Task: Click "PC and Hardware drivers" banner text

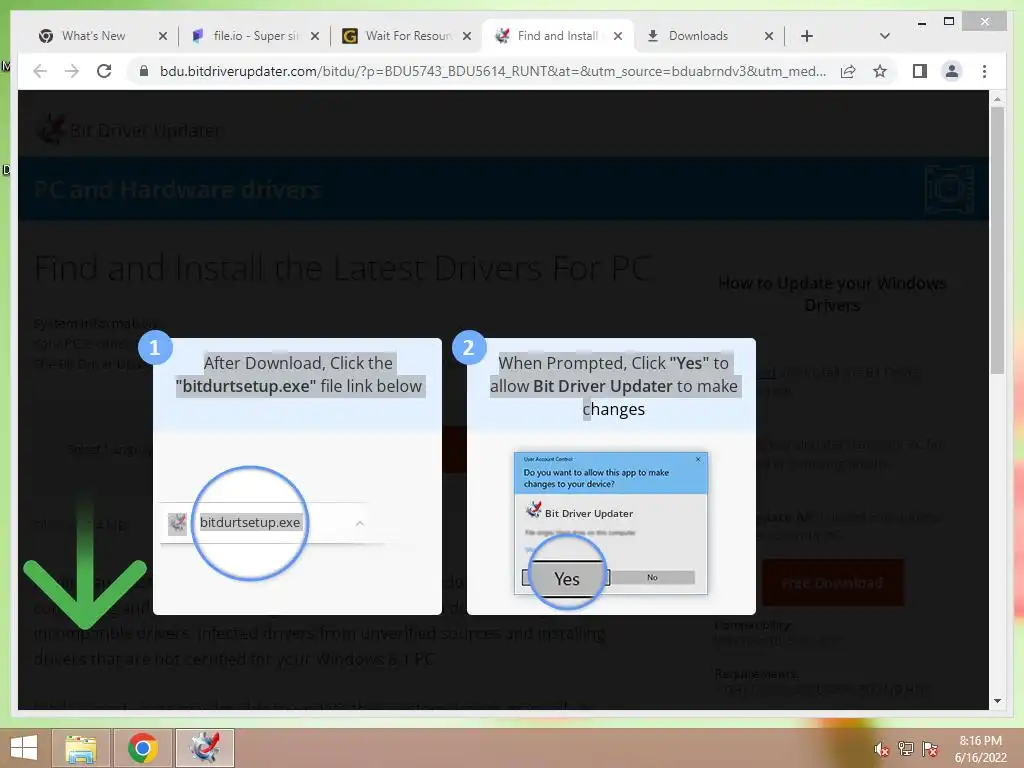Action: [x=178, y=189]
